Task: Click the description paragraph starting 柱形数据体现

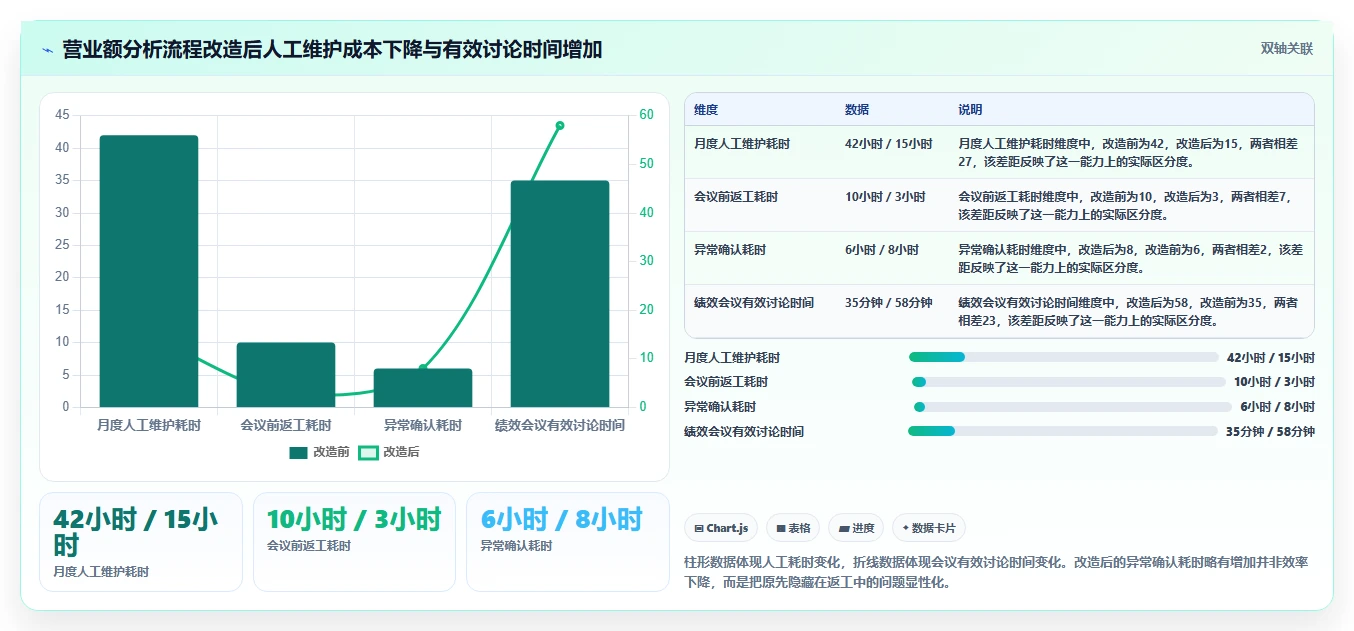Action: point(994,572)
